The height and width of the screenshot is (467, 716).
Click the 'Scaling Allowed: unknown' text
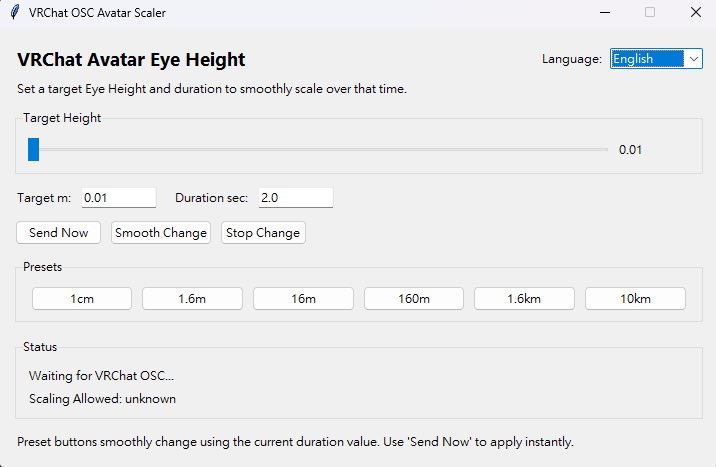click(x=102, y=399)
